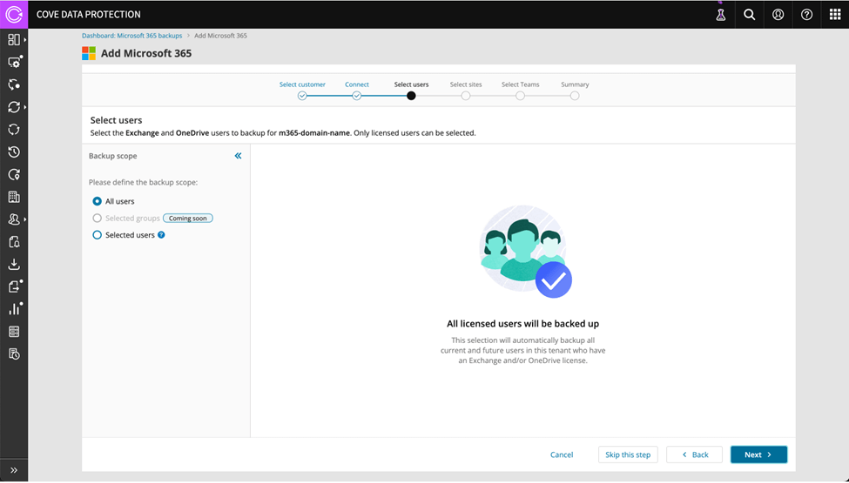Open the app launcher grid icon
Viewport: 849px width, 483px height.
tap(835, 15)
